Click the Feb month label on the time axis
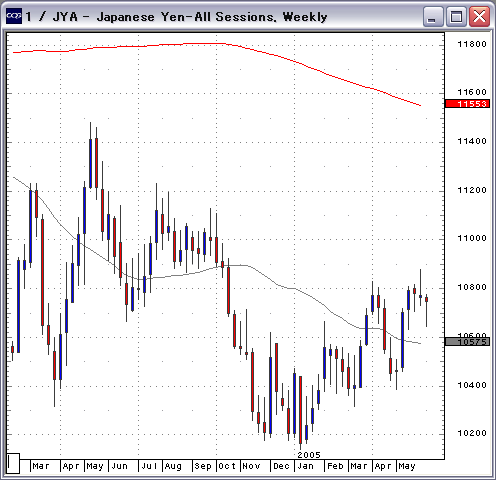Image resolution: width=496 pixels, height=480 pixels. pos(335,466)
